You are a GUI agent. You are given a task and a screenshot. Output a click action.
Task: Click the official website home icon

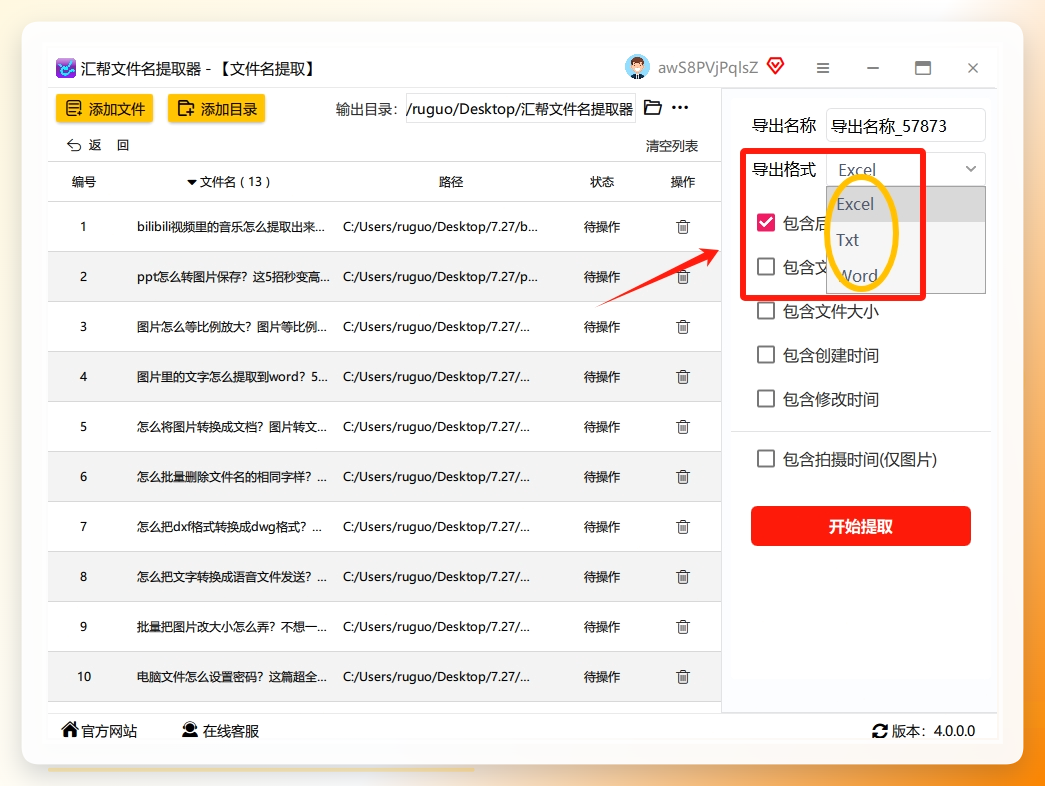click(x=69, y=729)
